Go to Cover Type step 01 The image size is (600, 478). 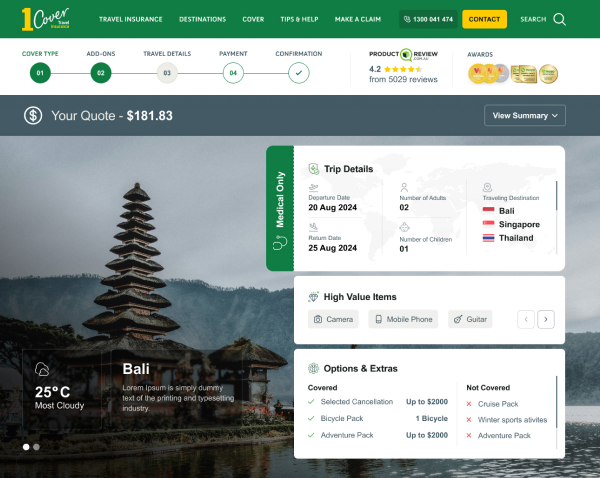tap(40, 72)
